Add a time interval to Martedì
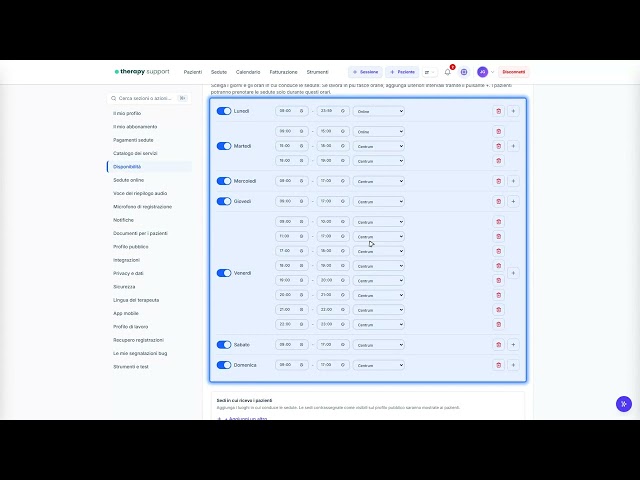 pos(513,146)
